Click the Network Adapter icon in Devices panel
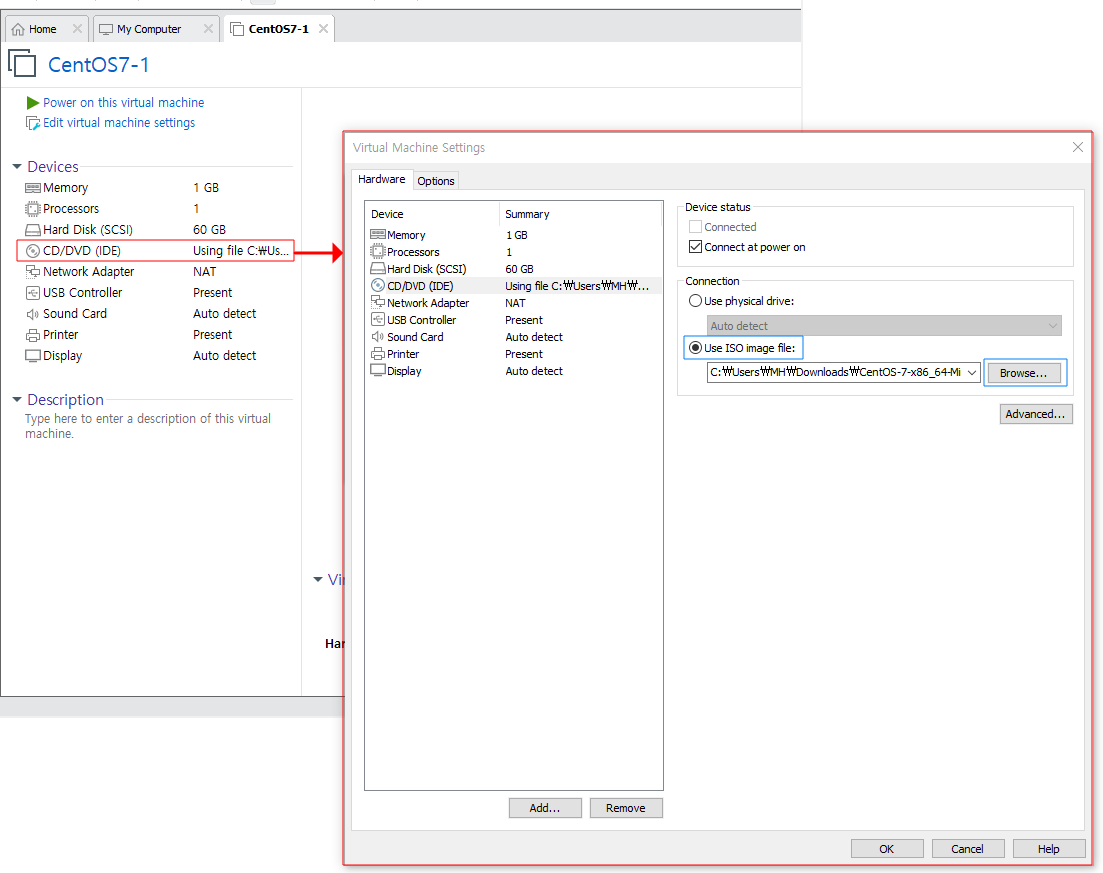The image size is (1103, 873). point(33,272)
